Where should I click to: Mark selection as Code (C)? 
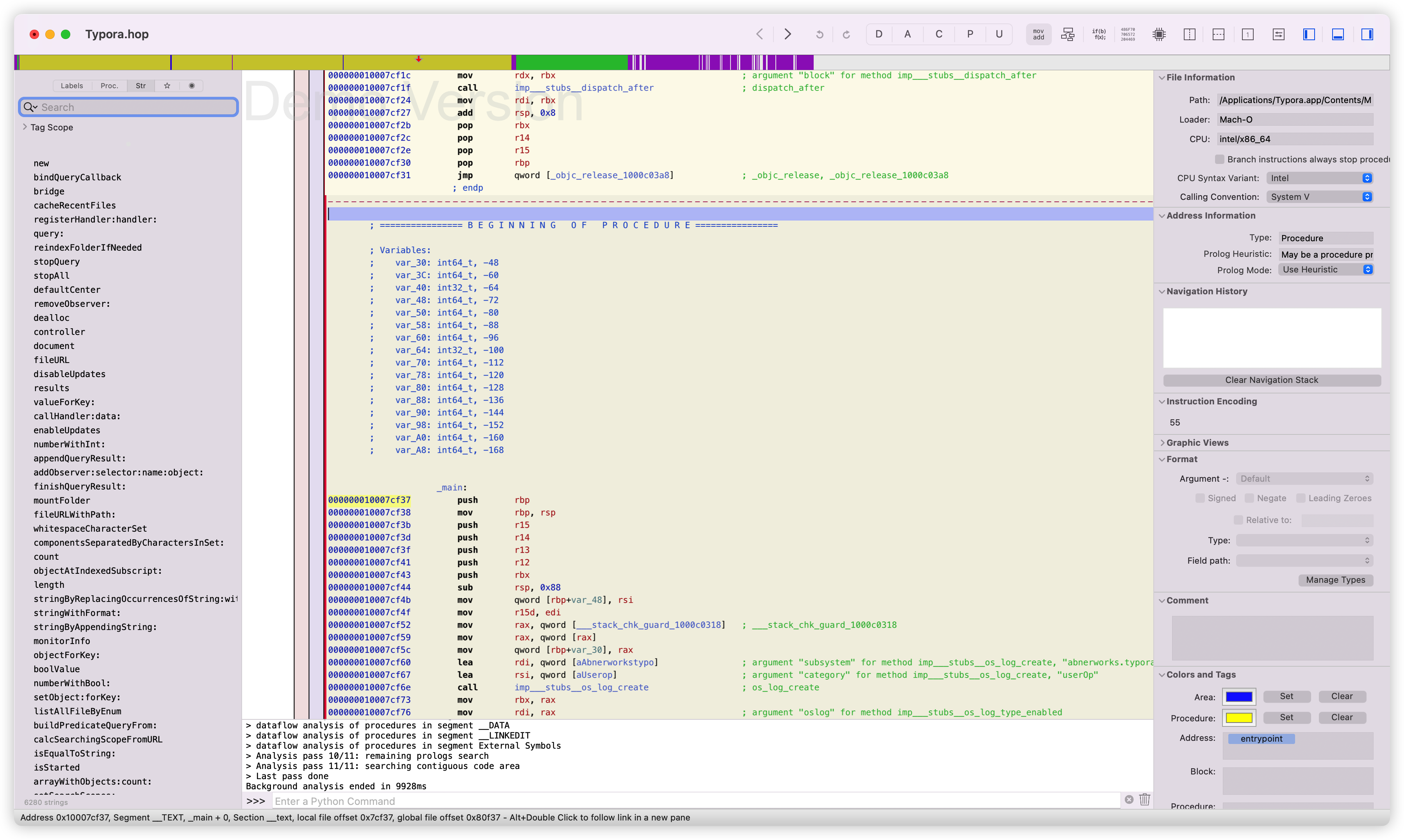click(939, 34)
